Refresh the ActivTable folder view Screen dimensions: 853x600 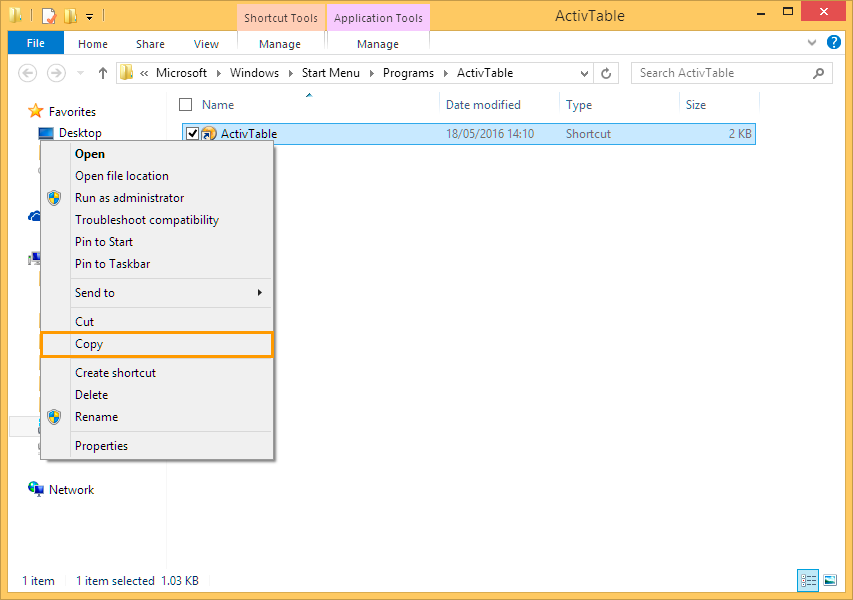click(x=606, y=73)
